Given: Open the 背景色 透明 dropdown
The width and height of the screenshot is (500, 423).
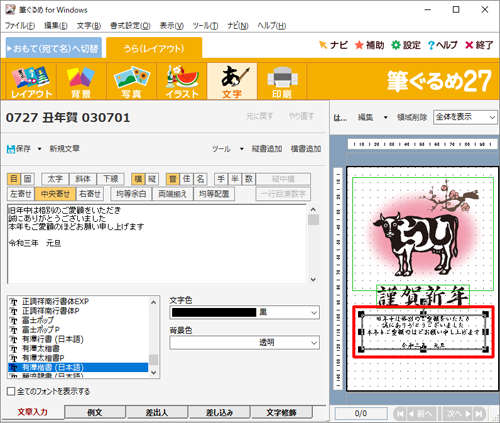Looking at the screenshot, I should tap(314, 342).
